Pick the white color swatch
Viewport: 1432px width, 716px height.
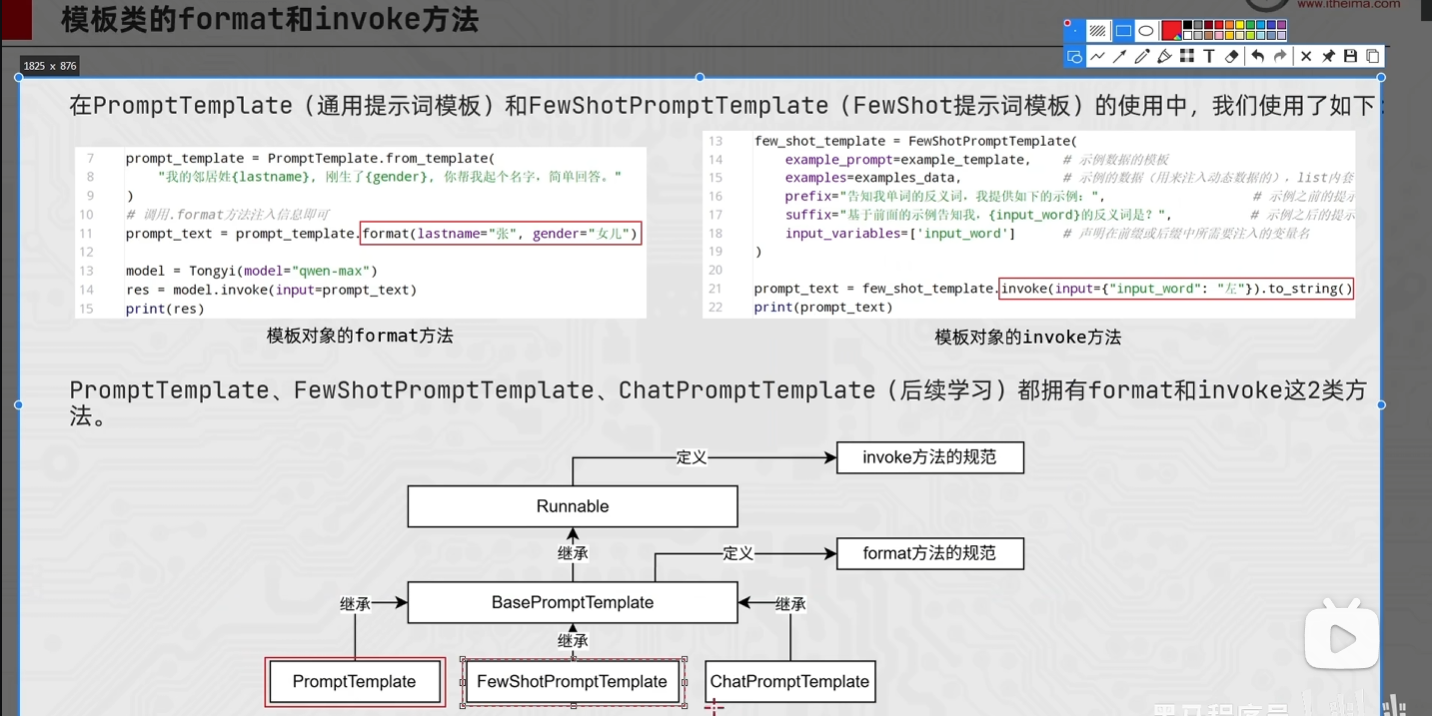tap(1187, 35)
